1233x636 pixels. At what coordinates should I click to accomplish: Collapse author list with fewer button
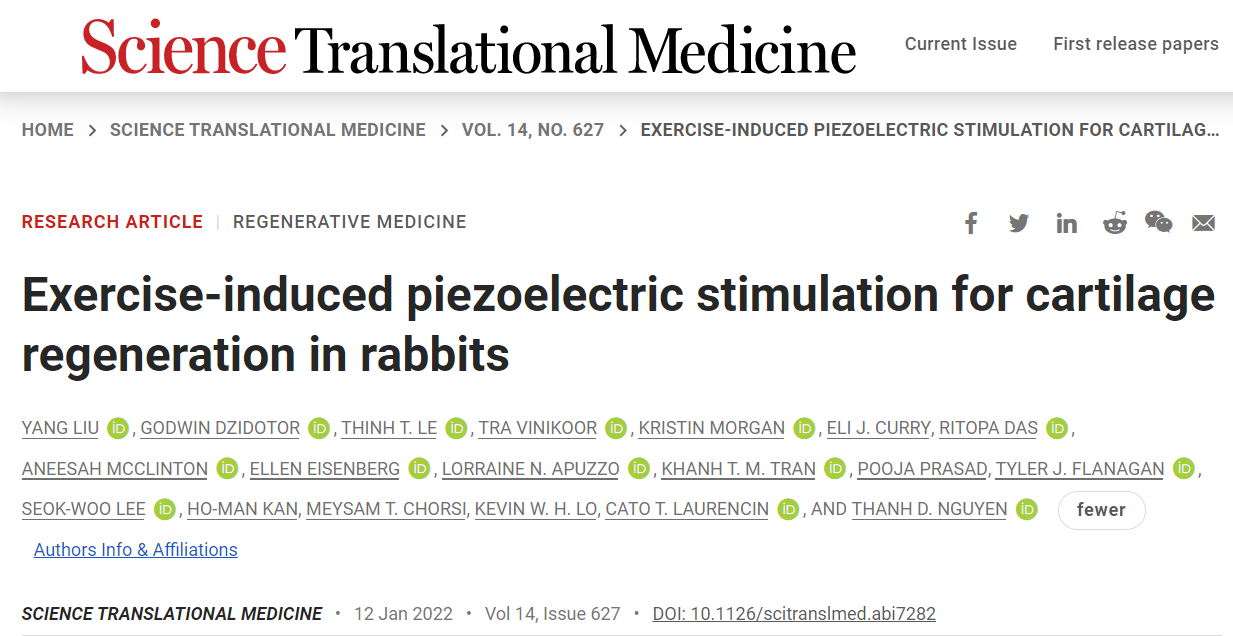(x=1101, y=510)
